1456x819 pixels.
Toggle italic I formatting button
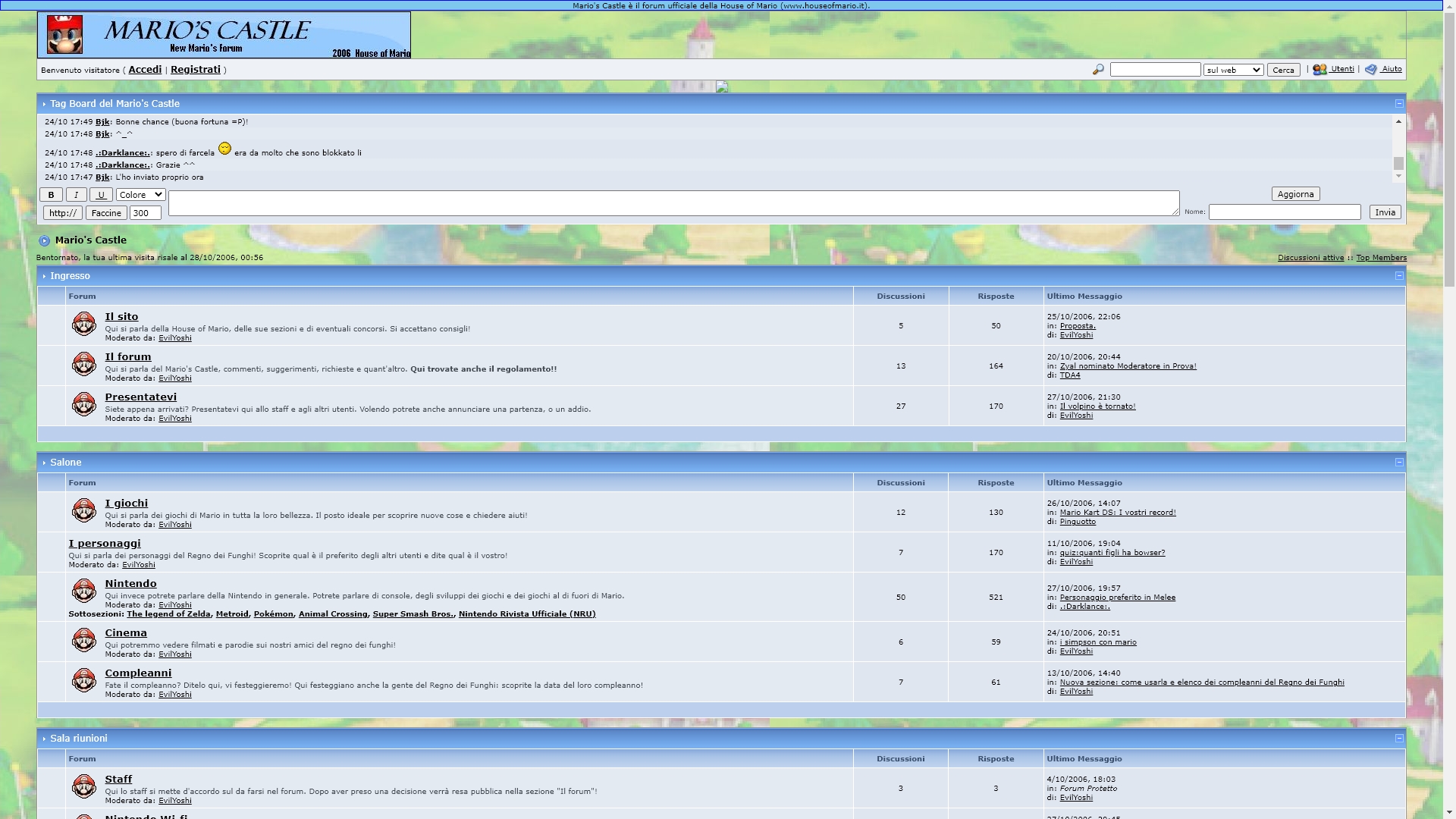(76, 195)
